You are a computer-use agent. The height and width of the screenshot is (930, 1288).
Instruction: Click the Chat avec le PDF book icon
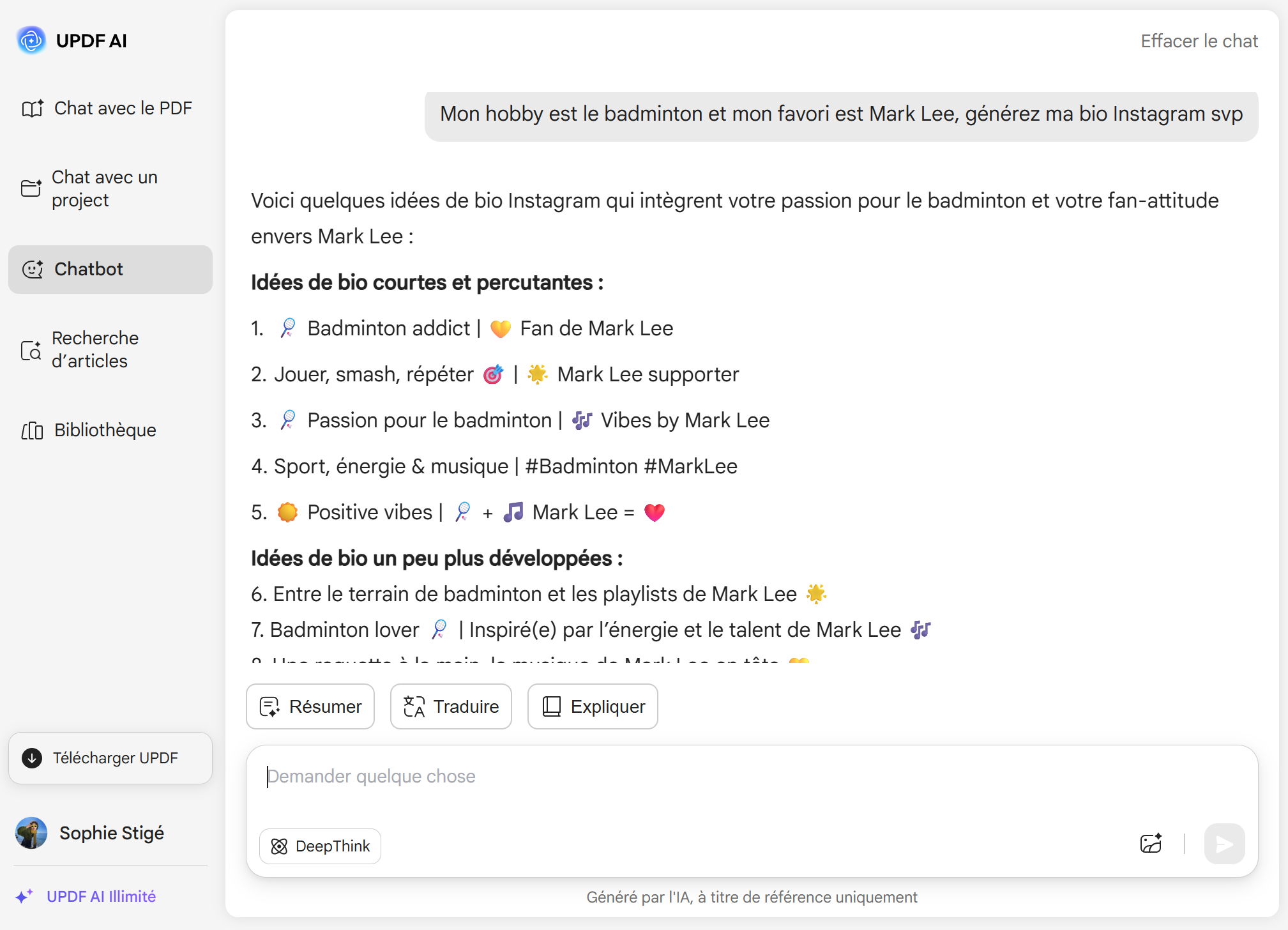32,109
